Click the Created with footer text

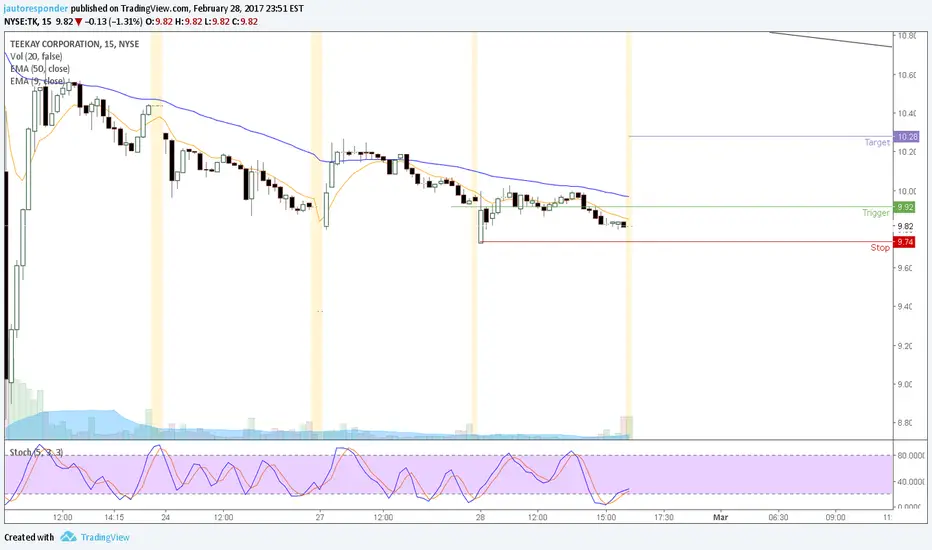tap(29, 537)
